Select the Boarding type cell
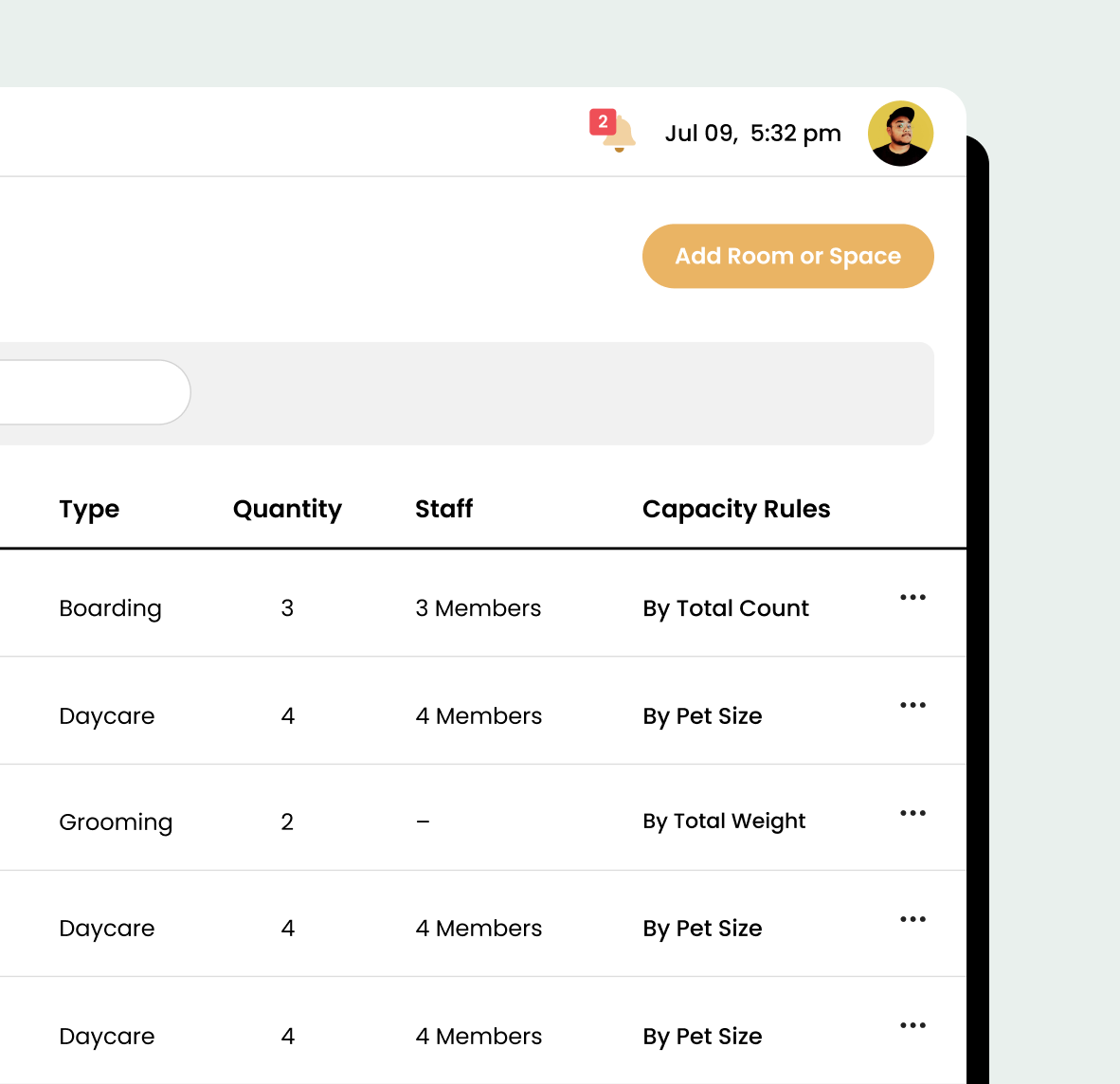Image resolution: width=1120 pixels, height=1084 pixels. [x=111, y=608]
